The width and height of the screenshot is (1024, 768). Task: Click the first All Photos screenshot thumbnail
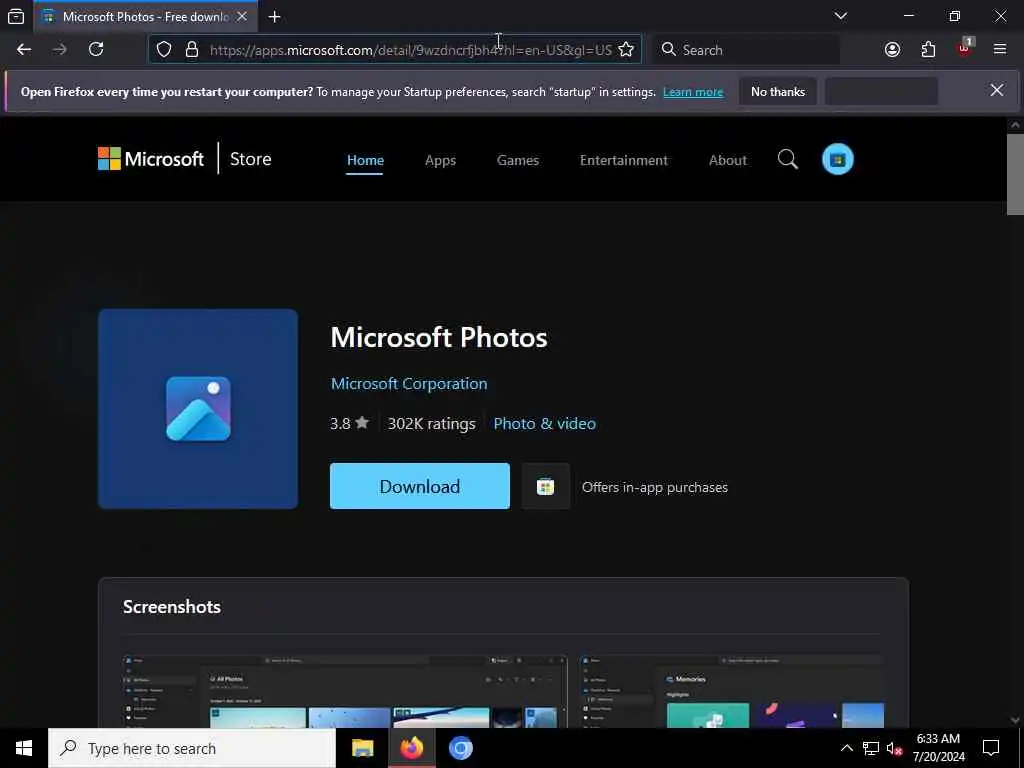(345, 691)
